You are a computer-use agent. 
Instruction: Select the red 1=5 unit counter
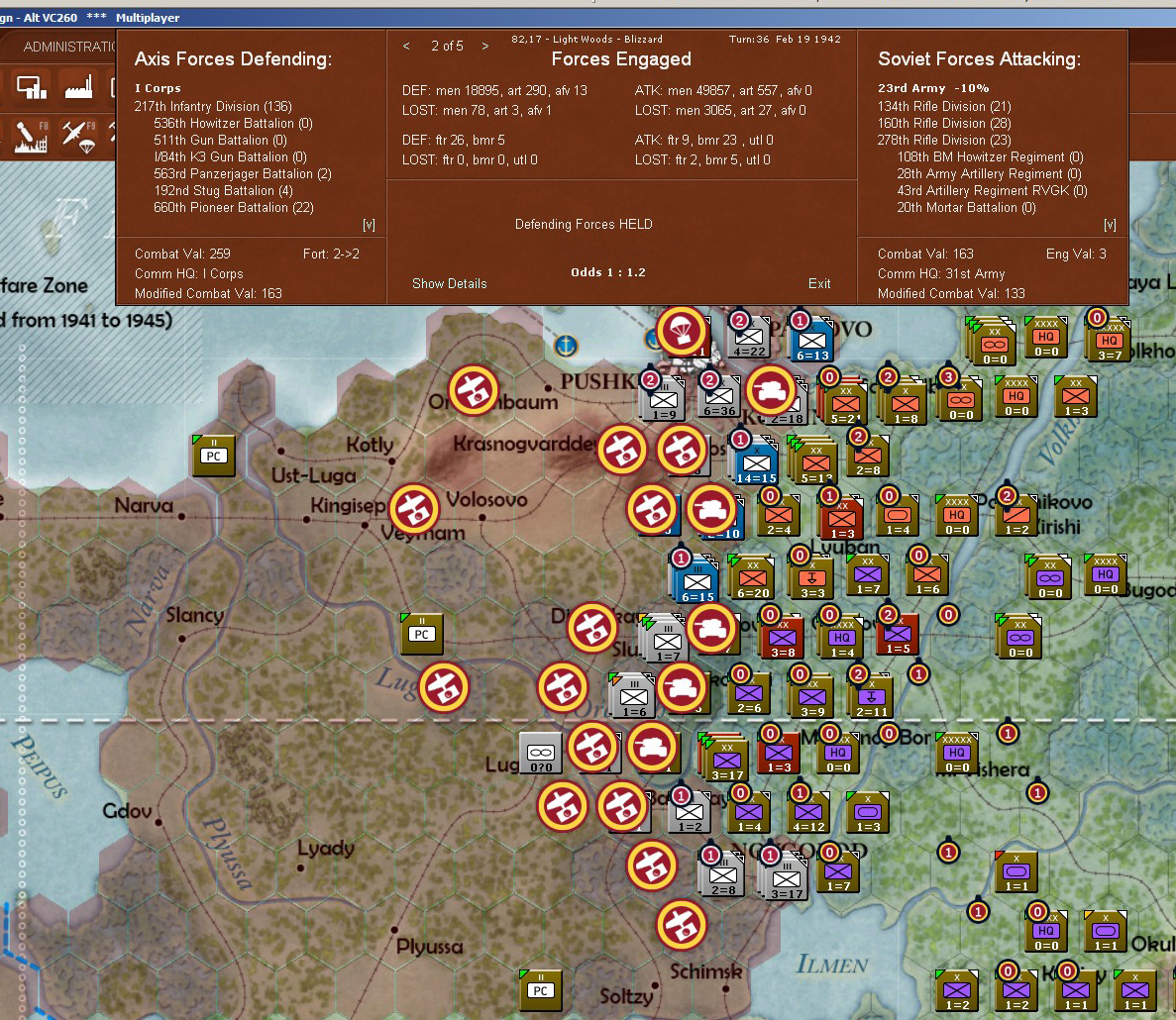[898, 635]
